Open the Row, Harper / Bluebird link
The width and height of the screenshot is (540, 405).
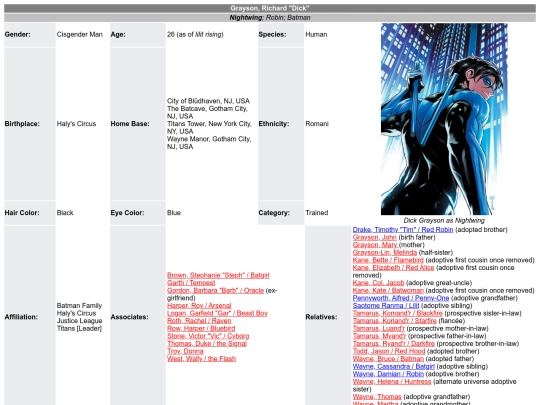[x=201, y=328]
